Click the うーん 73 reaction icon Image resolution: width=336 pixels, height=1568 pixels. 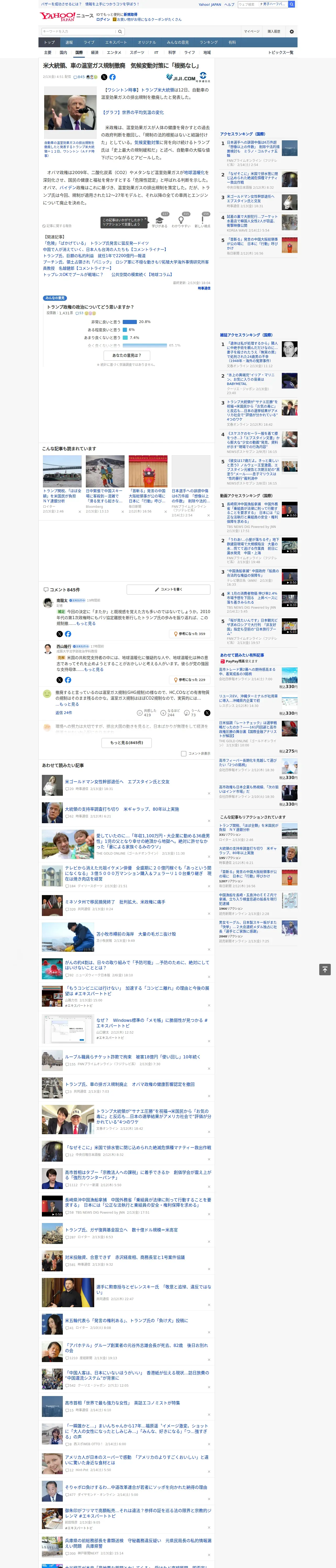187,712
